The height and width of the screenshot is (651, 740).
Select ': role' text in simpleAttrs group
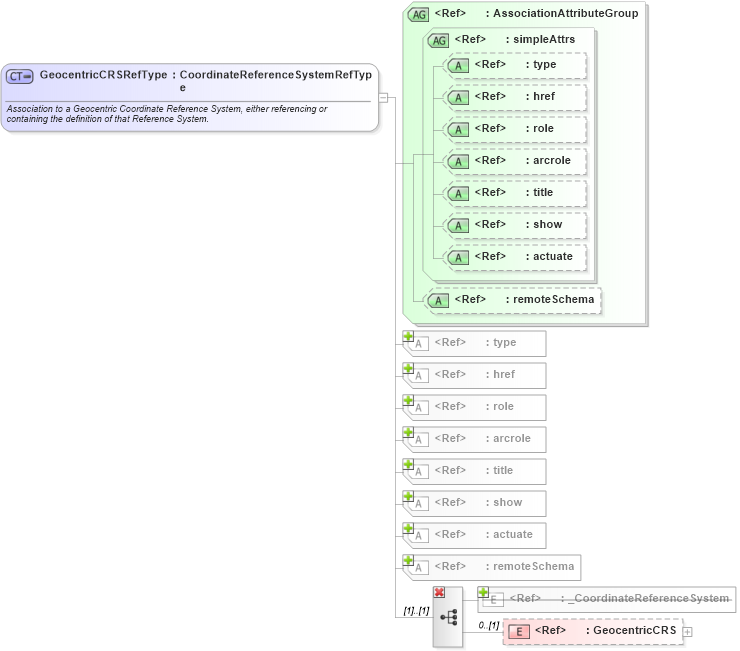[540, 128]
